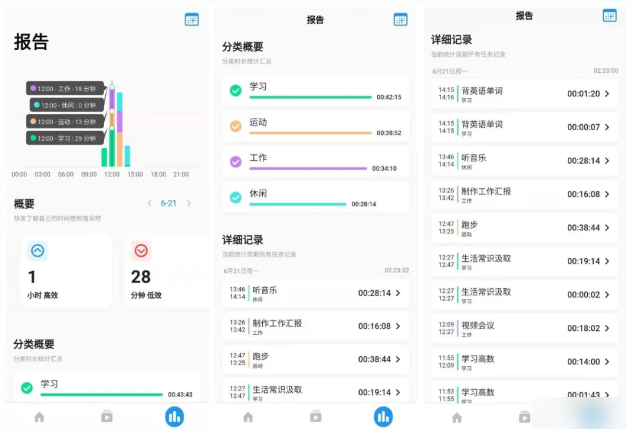Screen dimensions: 632x438
Task: Click the 02:23:32 total on the middle screen
Action: (397, 270)
